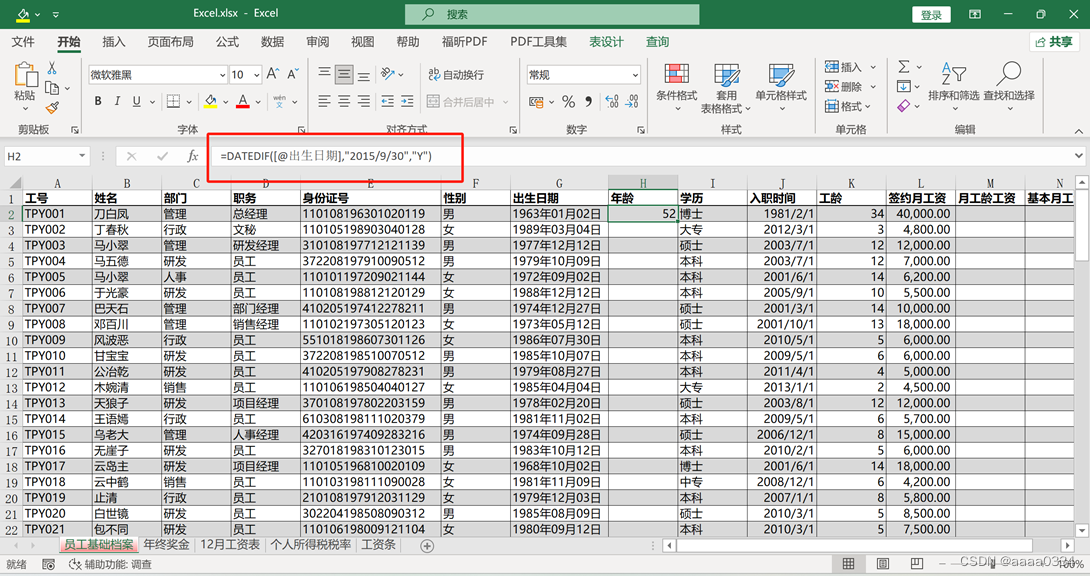Expand the formula bar
The width and height of the screenshot is (1090, 576).
[x=1078, y=156]
